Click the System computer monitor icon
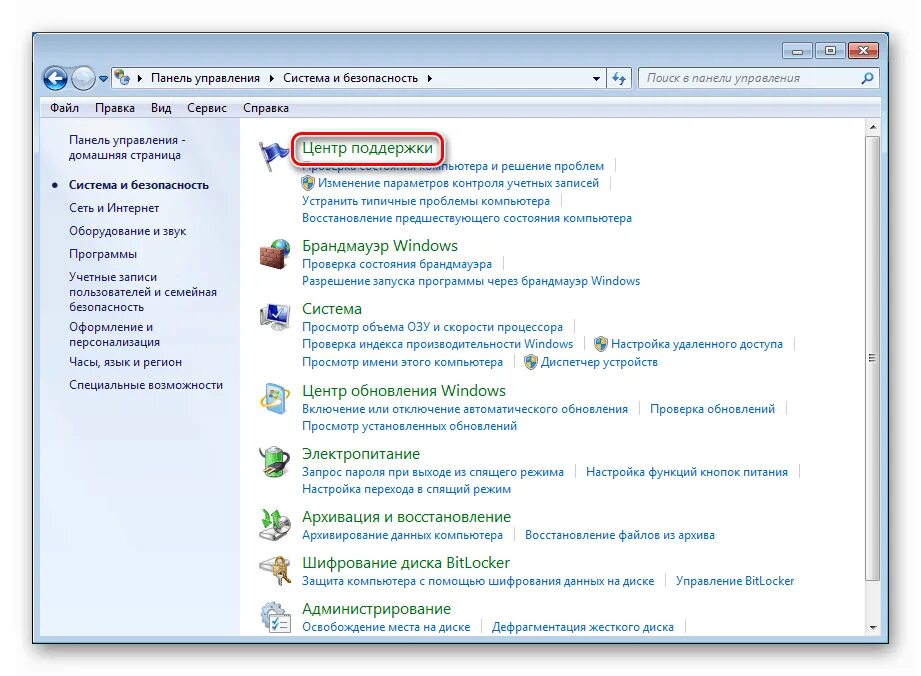Screen dimensions: 921x676 275,317
